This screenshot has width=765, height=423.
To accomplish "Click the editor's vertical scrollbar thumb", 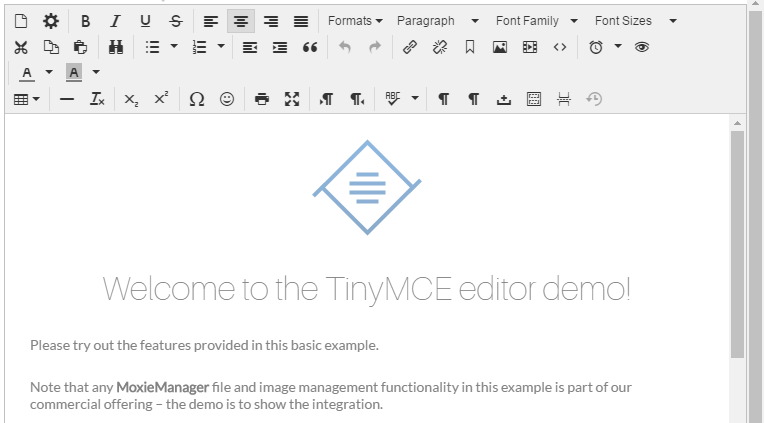I will tap(737, 244).
